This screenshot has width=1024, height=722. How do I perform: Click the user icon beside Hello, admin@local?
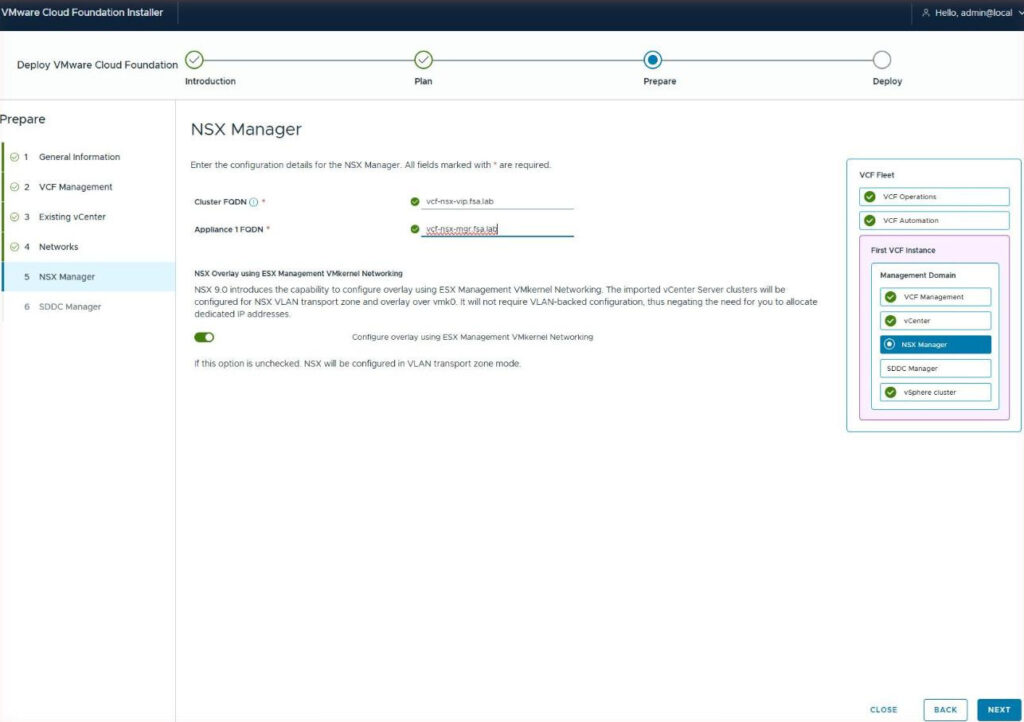pos(925,13)
